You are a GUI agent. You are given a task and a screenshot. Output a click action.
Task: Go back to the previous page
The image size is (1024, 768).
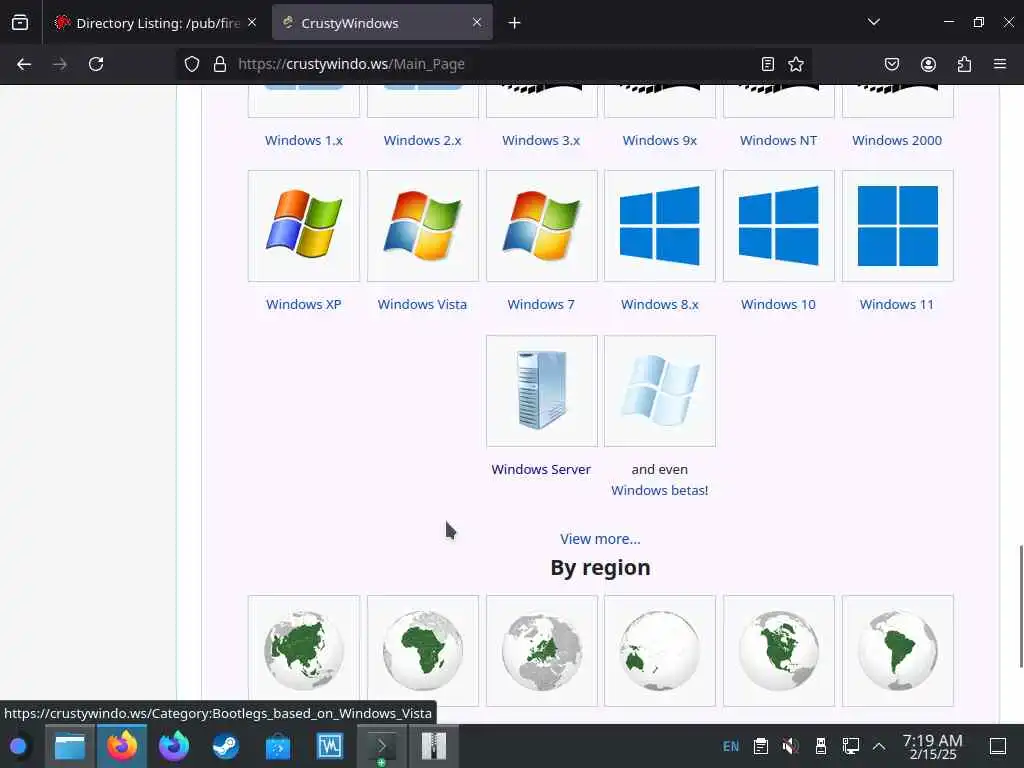[x=24, y=64]
